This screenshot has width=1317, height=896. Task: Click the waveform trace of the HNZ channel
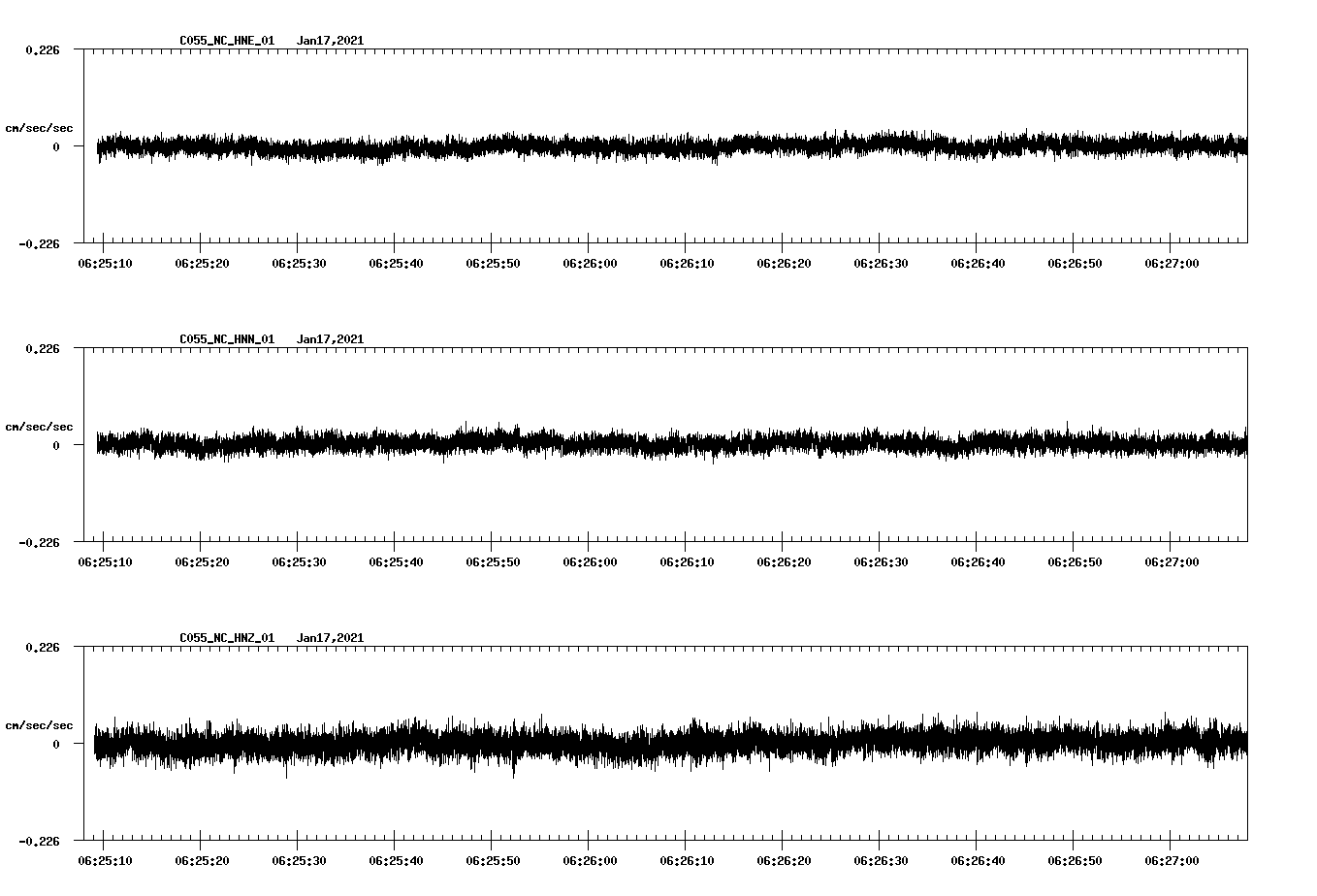click(582, 745)
